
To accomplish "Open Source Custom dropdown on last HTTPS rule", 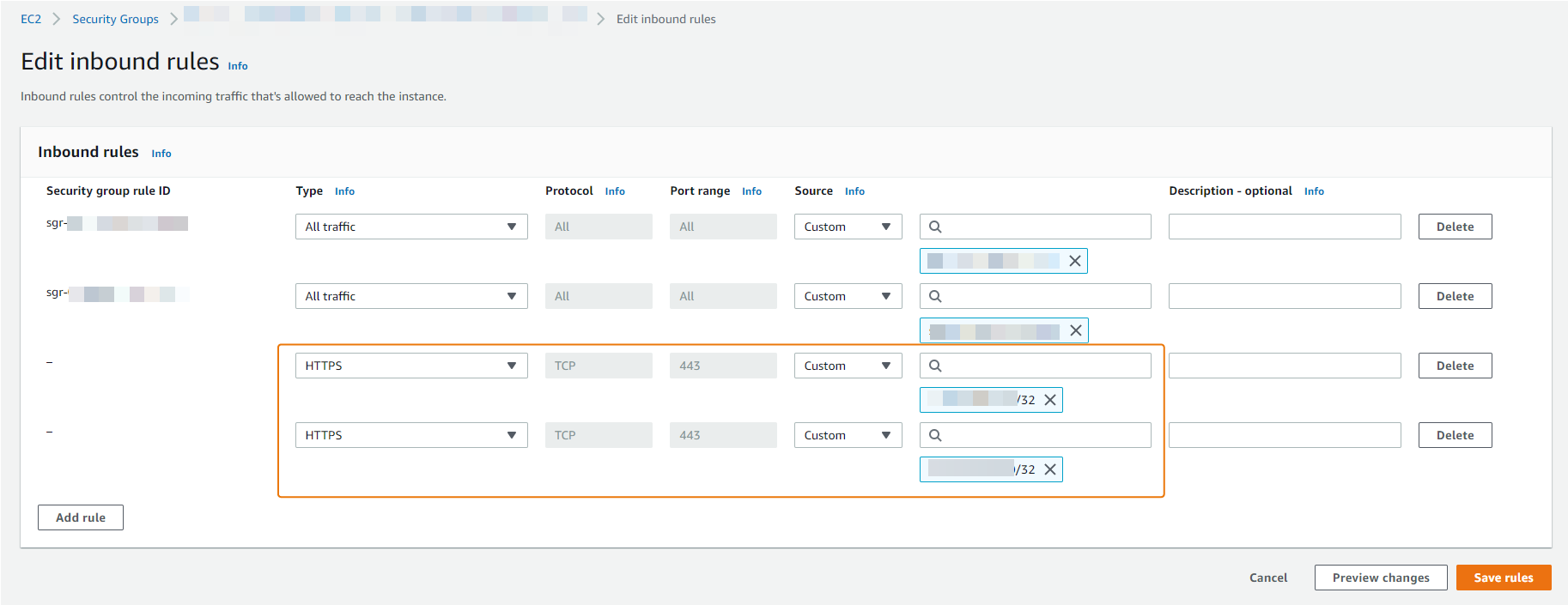I will coord(847,435).
